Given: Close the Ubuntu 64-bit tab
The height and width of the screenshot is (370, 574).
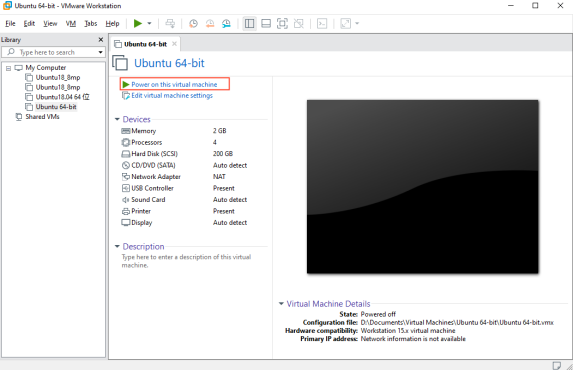Looking at the screenshot, I should [x=175, y=44].
